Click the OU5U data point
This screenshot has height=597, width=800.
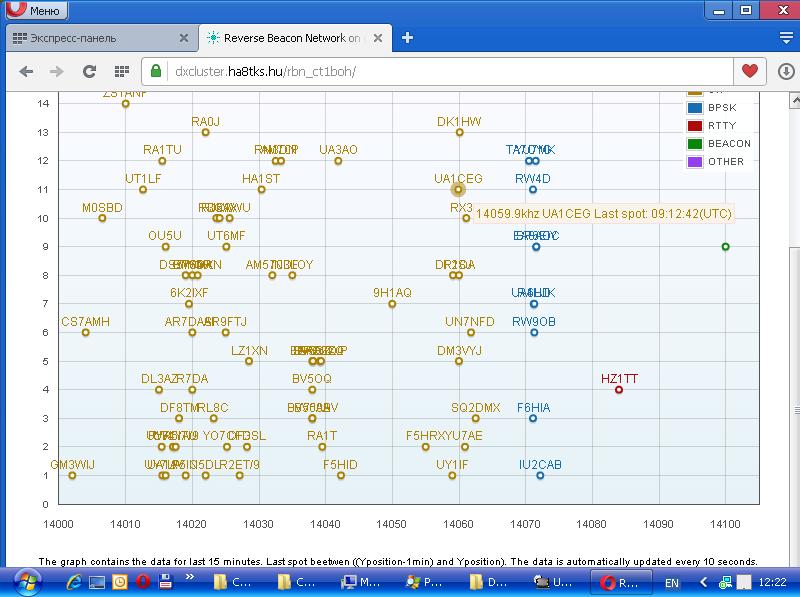tap(165, 246)
